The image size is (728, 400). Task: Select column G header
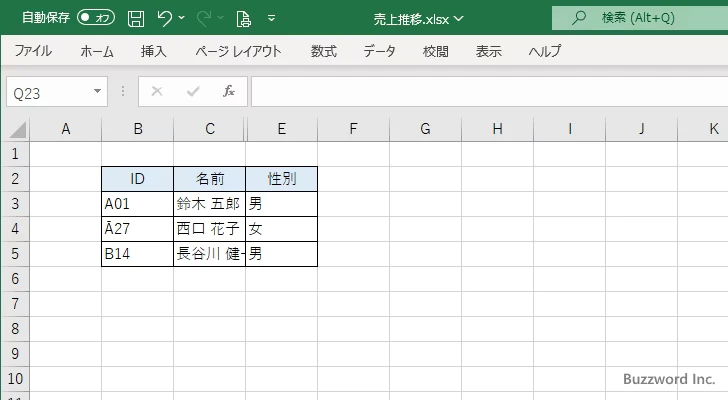(425, 129)
